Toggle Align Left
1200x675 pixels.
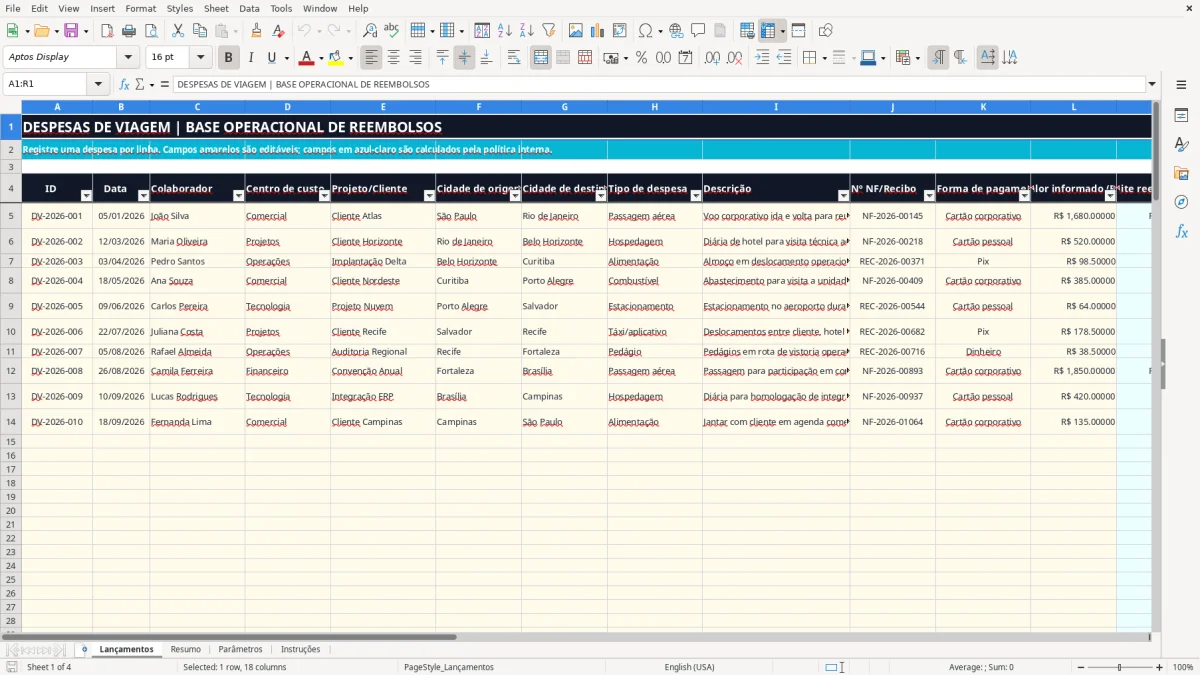(371, 58)
